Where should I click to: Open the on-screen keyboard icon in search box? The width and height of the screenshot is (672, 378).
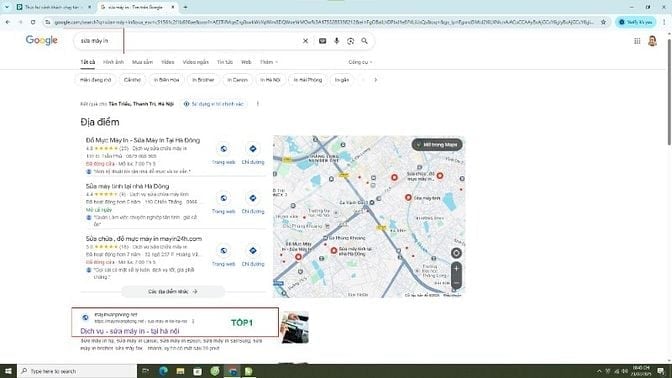click(x=322, y=41)
